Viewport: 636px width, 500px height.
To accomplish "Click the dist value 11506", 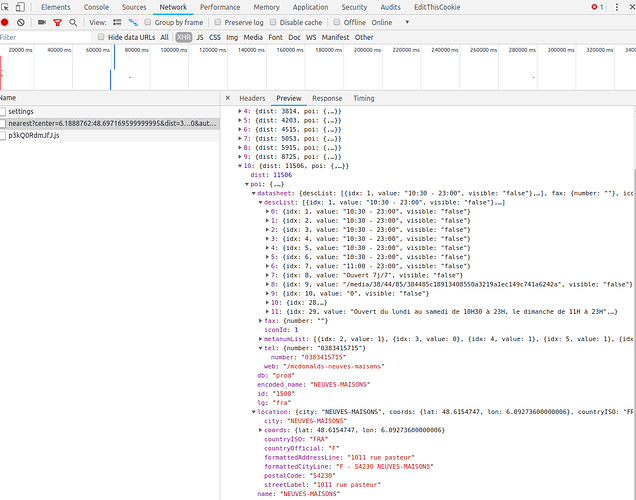I will point(283,175).
